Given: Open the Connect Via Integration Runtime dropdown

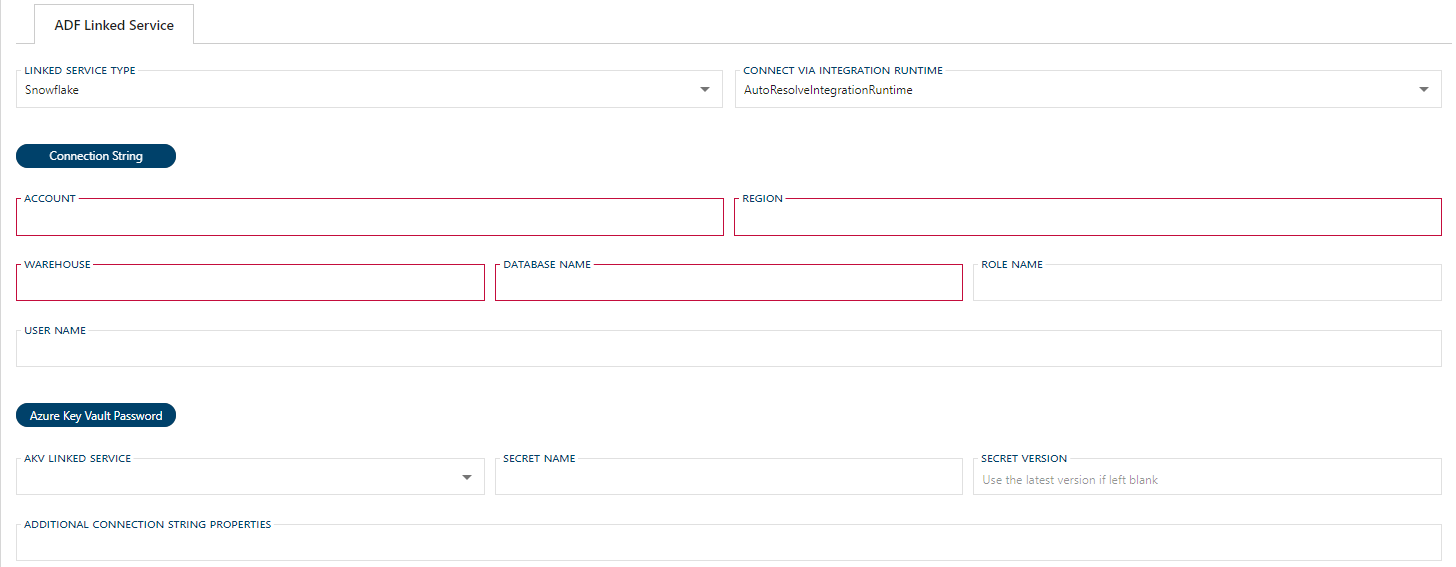Looking at the screenshot, I should (1088, 90).
